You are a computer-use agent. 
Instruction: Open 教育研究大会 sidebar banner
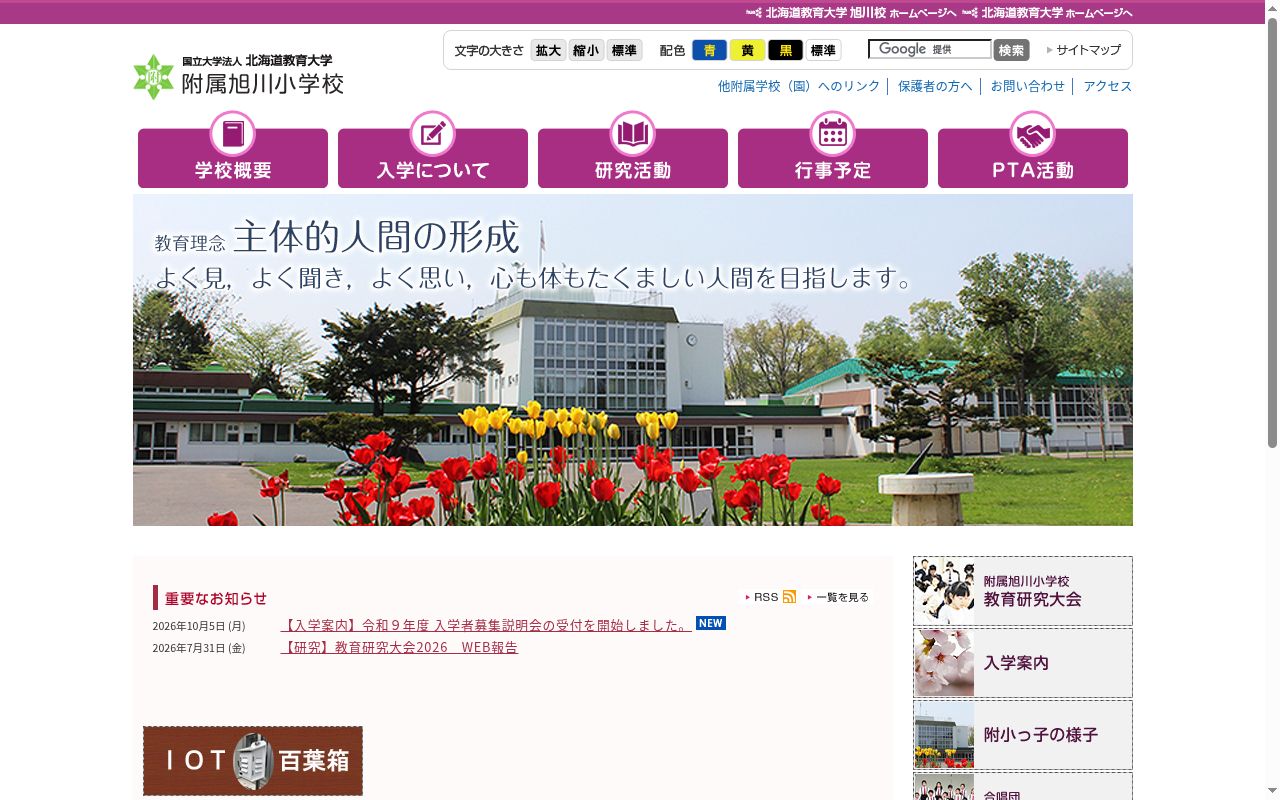click(x=1023, y=591)
